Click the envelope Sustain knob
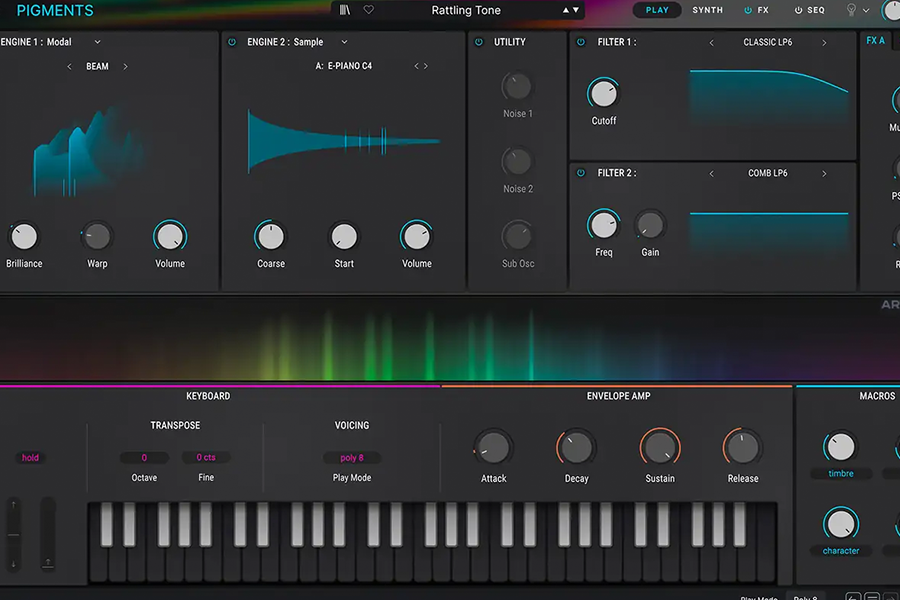This screenshot has width=900, height=600. (660, 448)
